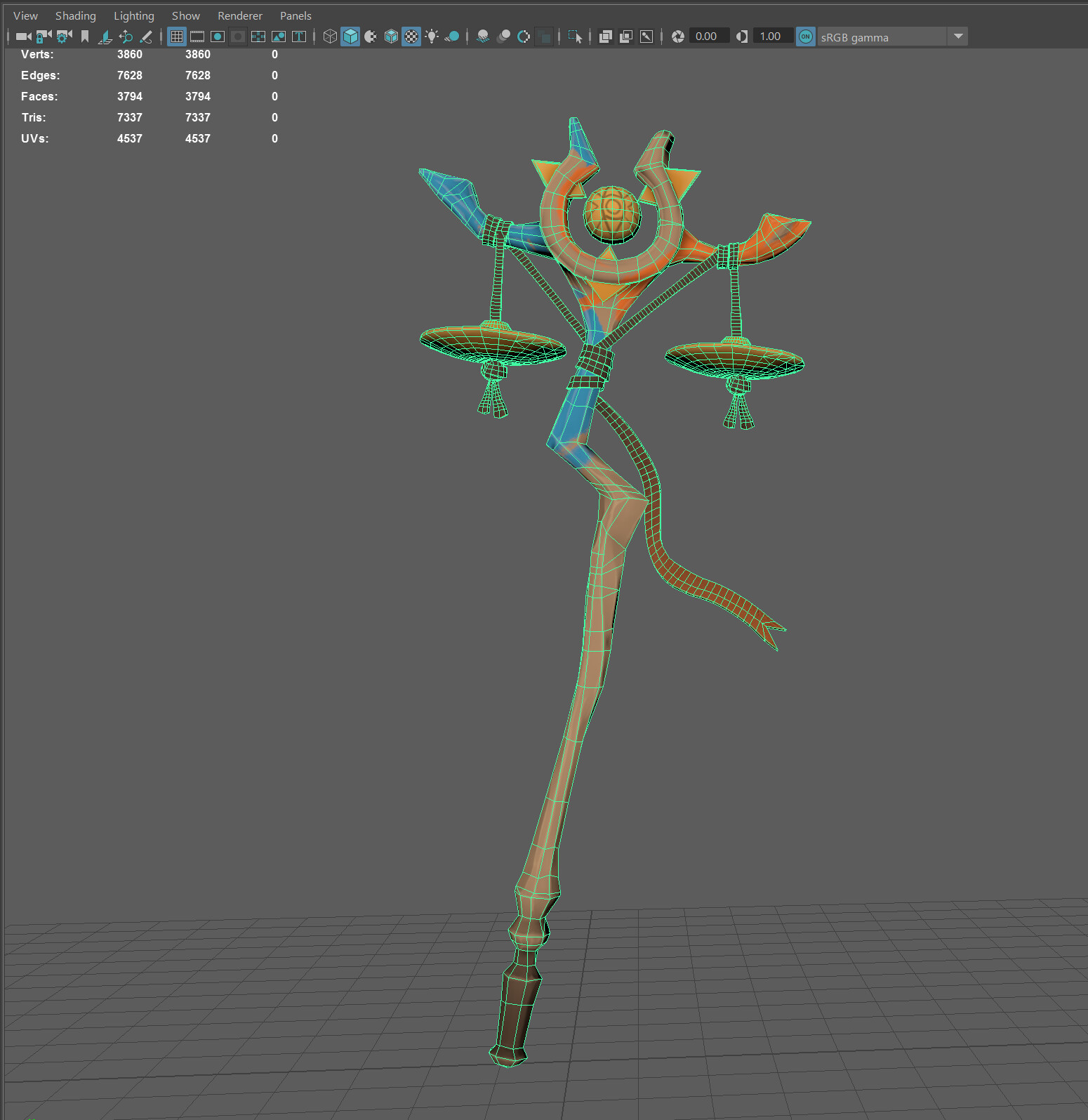
Task: Toggle X-Ray Active Components icon
Action: [626, 37]
